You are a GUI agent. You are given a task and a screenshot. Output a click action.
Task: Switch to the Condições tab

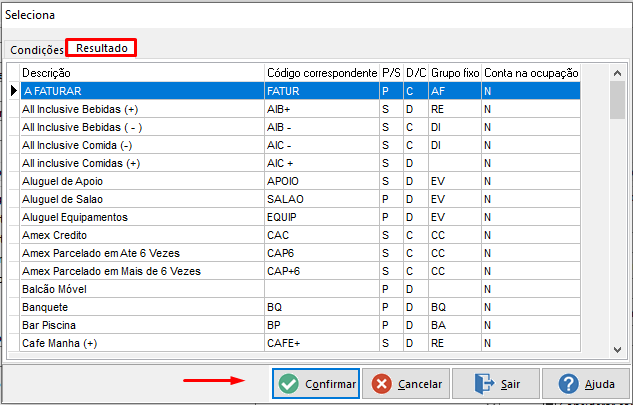click(x=36, y=50)
